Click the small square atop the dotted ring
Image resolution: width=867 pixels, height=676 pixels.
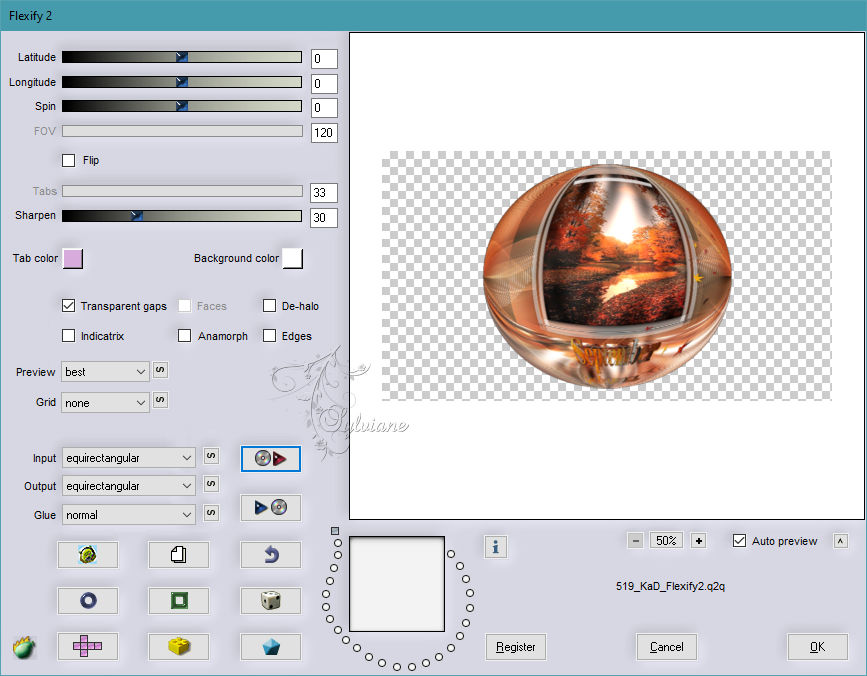335,531
